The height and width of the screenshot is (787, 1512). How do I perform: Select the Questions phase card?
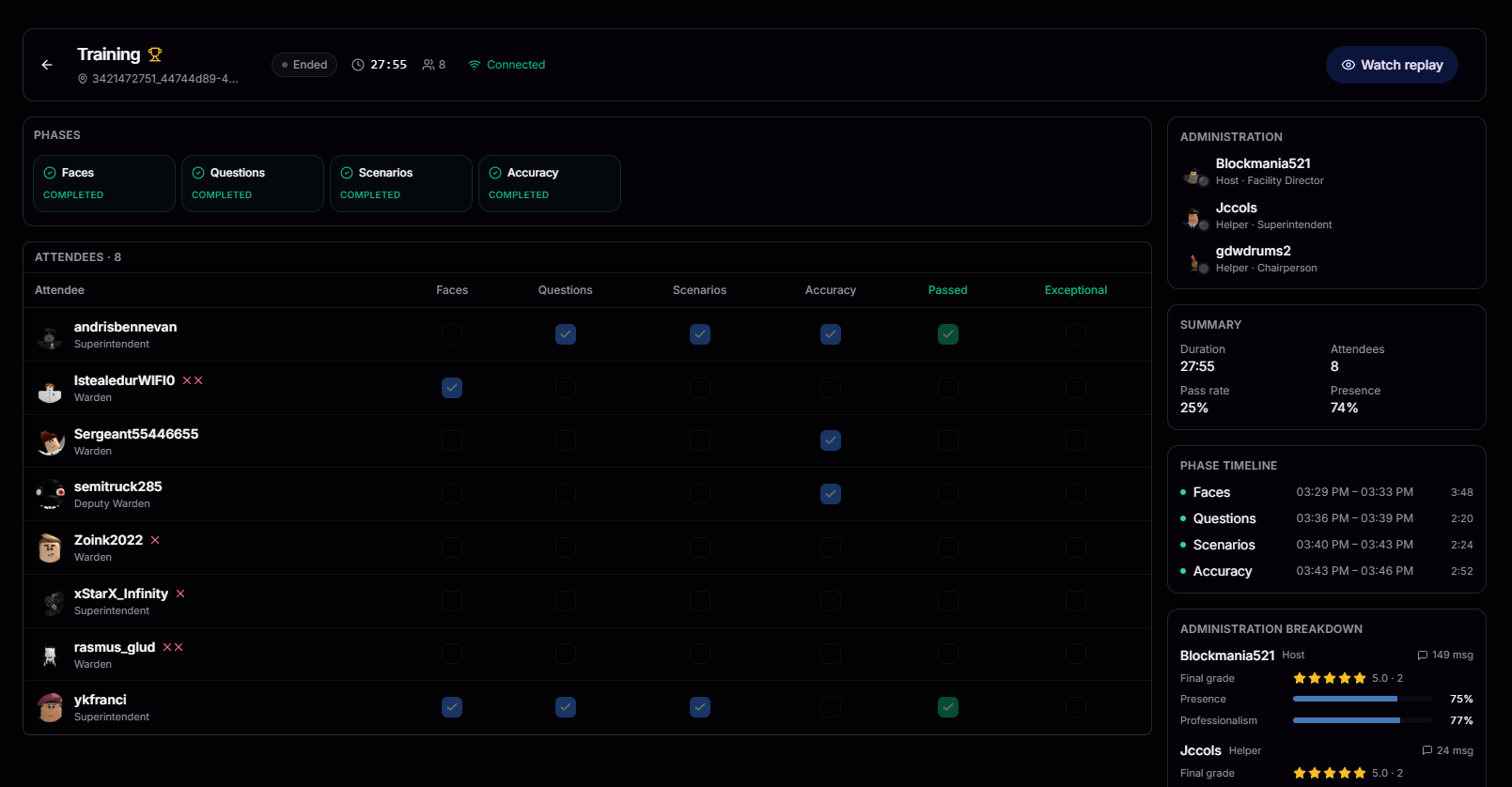253,183
